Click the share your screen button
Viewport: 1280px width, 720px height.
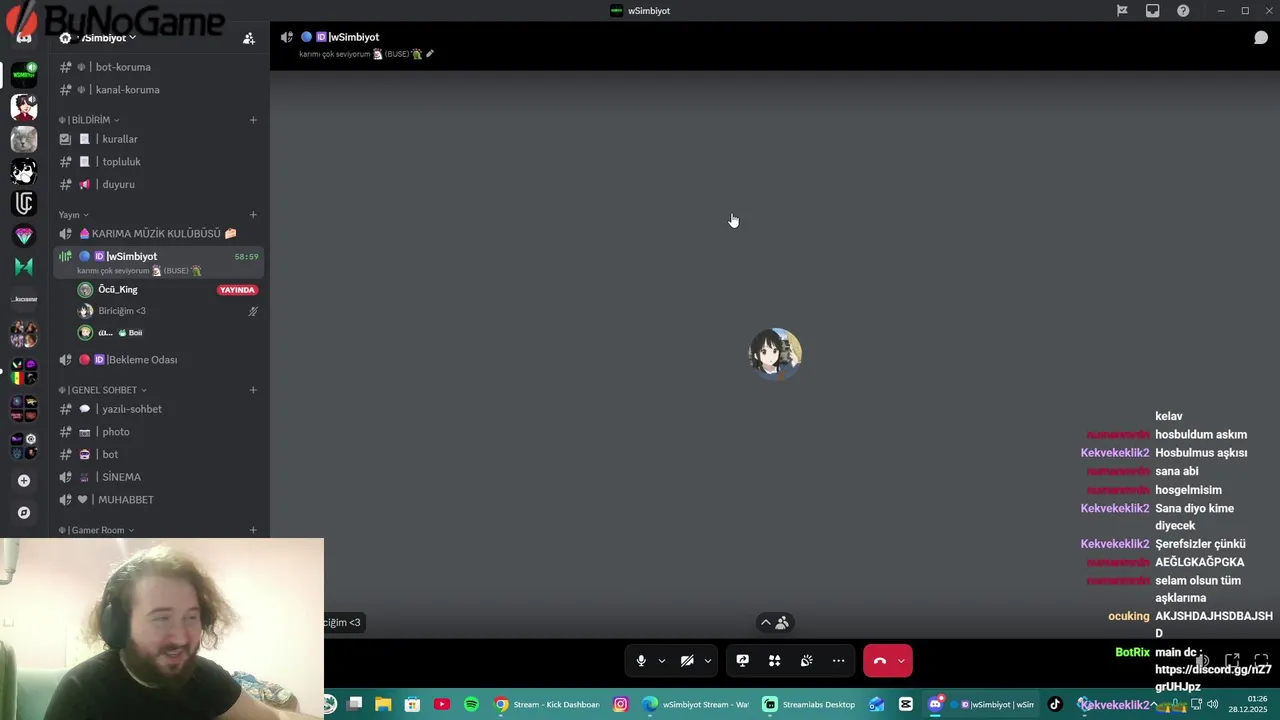743,661
